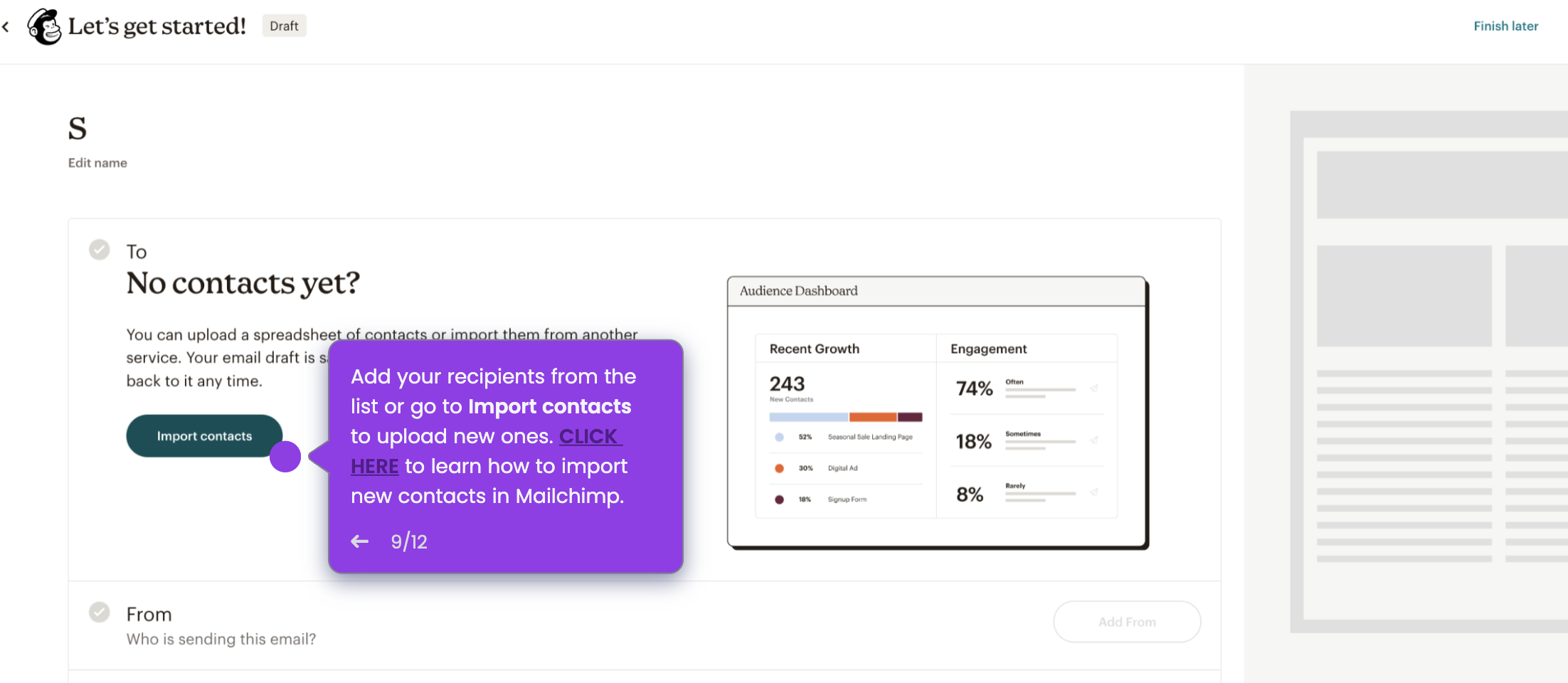The height and width of the screenshot is (683, 1568).
Task: Click the back chevron at top left
Action: pyautogui.click(x=6, y=26)
